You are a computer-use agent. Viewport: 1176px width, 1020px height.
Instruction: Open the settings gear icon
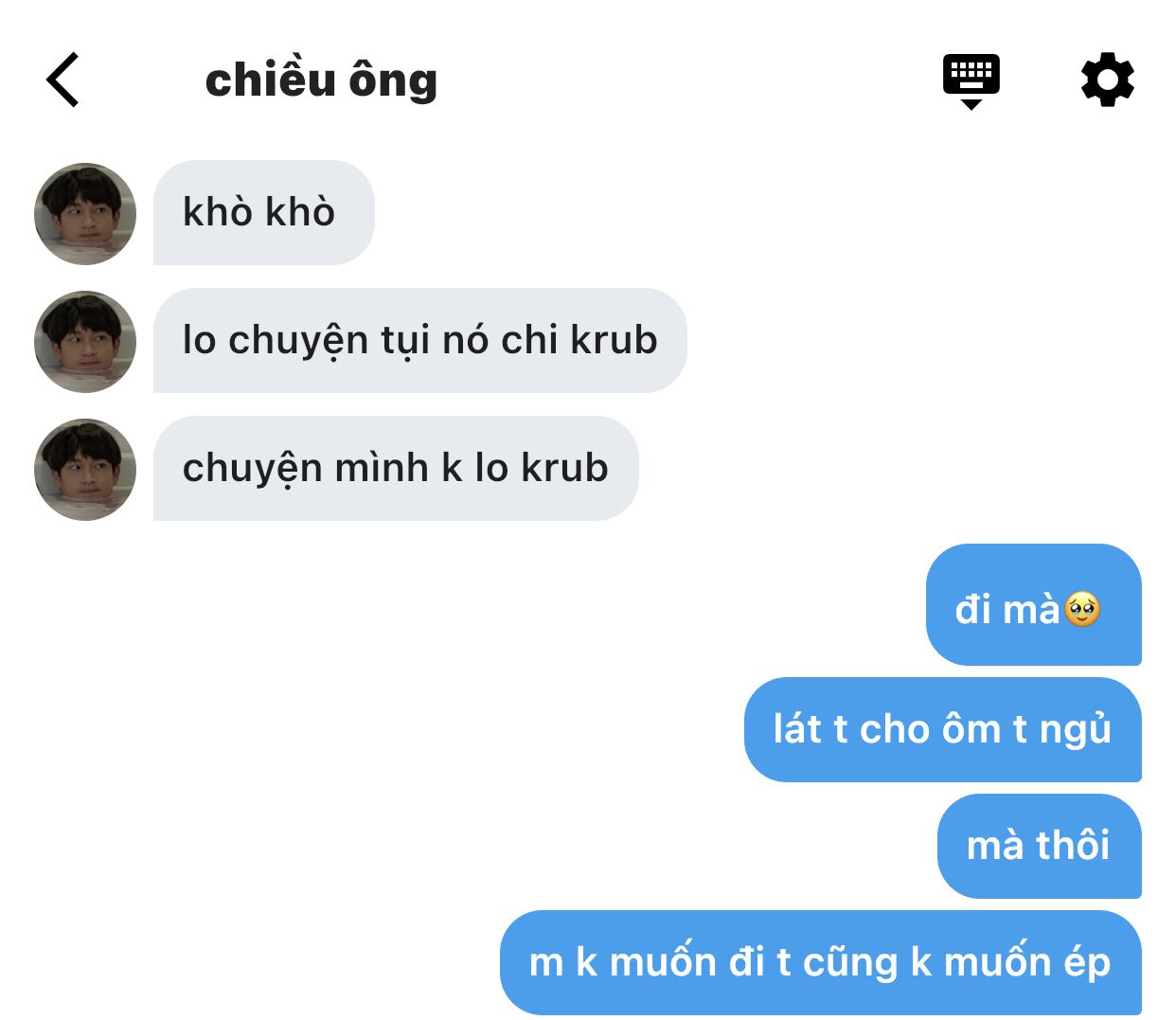pos(1107,80)
